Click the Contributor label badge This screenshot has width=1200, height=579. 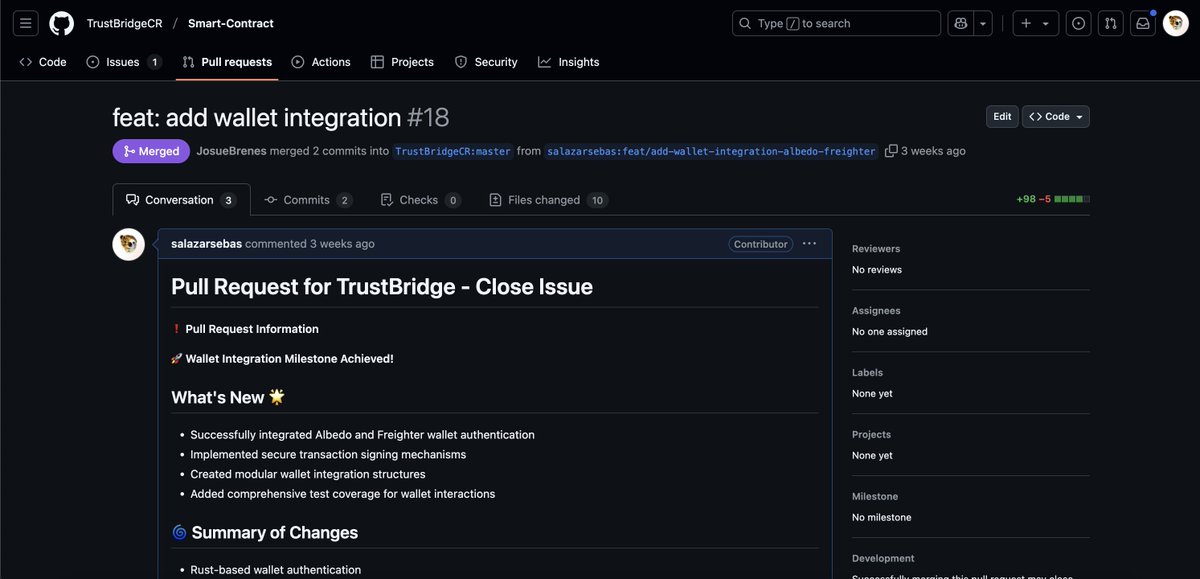point(760,244)
